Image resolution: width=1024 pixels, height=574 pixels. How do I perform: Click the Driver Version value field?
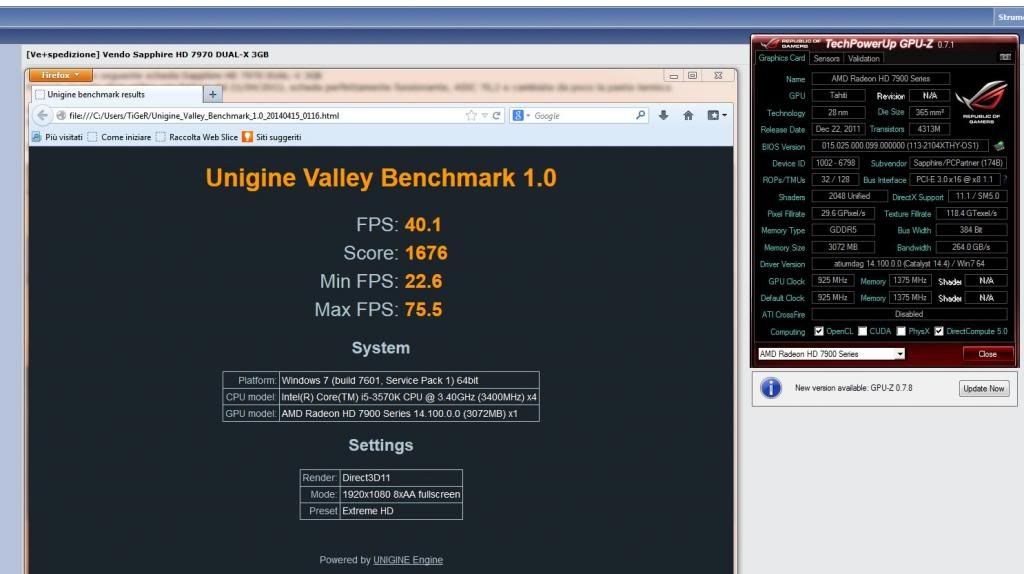(909, 264)
